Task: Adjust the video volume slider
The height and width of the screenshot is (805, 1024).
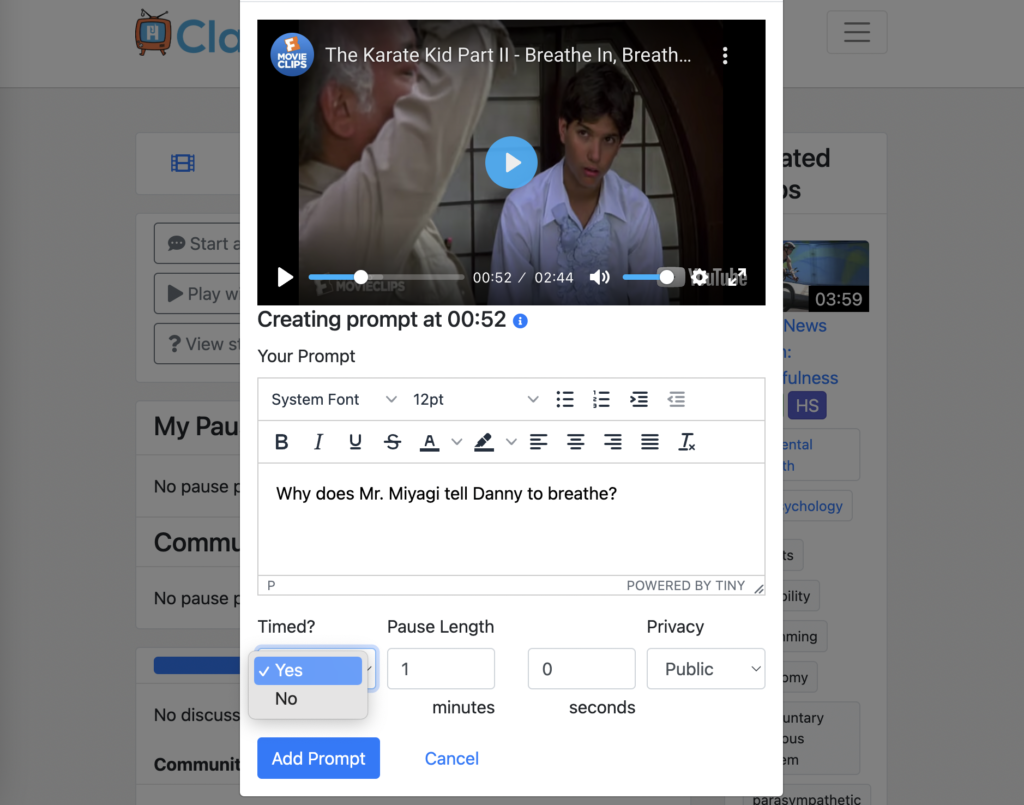Action: point(649,277)
